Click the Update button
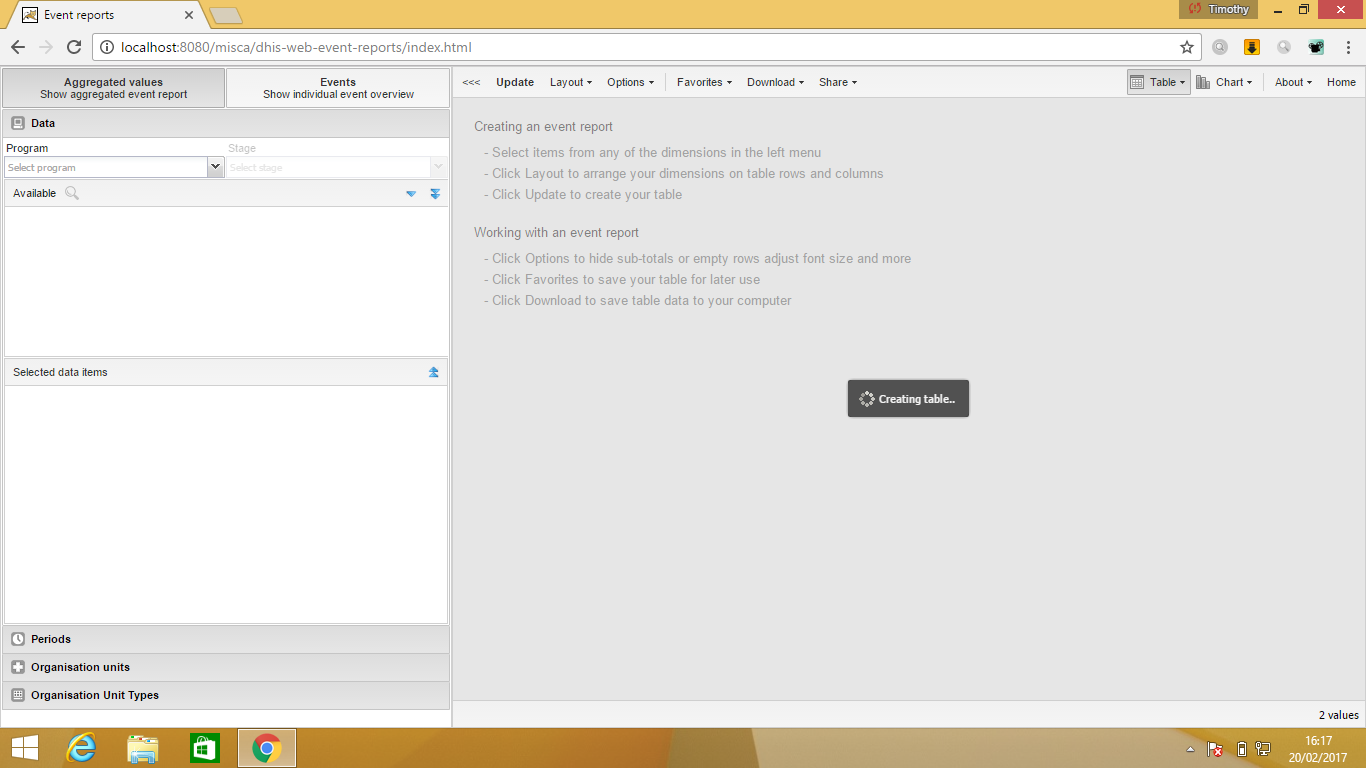The image size is (1366, 768). pos(515,82)
